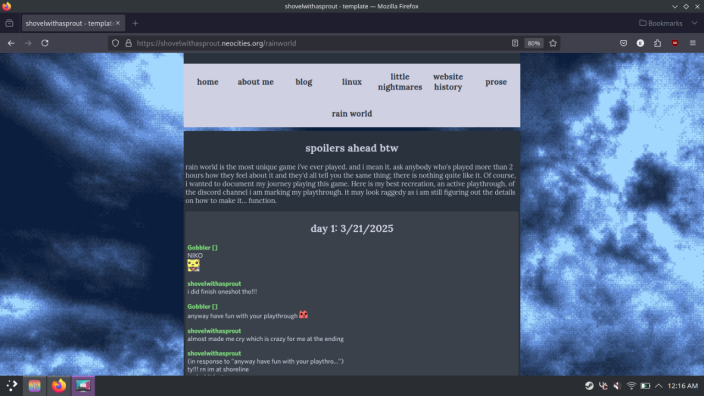This screenshot has width=704, height=396.
Task: Bookmark this page with the star icon
Action: tap(553, 43)
